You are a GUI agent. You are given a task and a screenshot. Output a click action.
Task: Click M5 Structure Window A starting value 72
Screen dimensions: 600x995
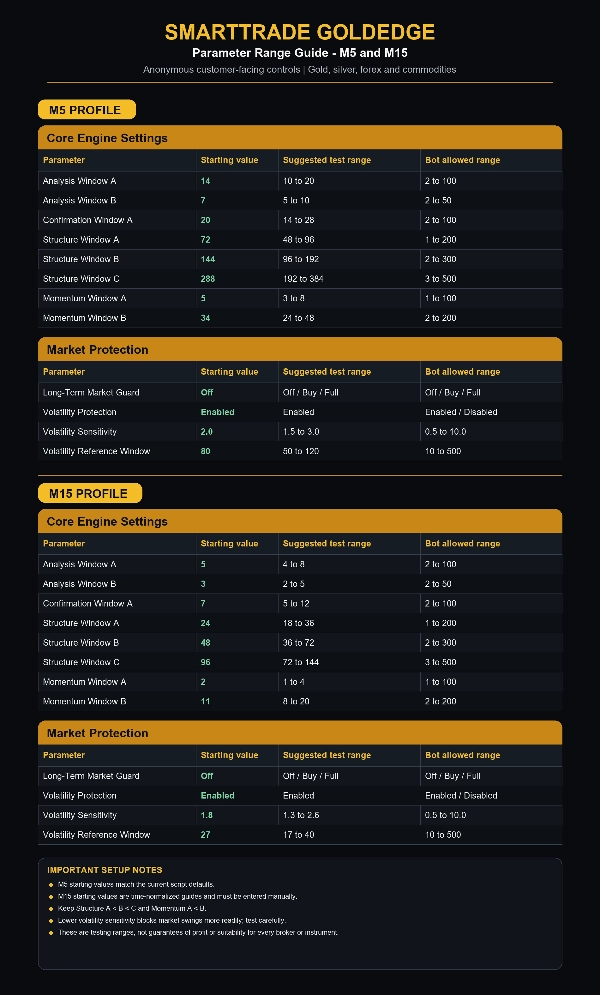(205, 240)
